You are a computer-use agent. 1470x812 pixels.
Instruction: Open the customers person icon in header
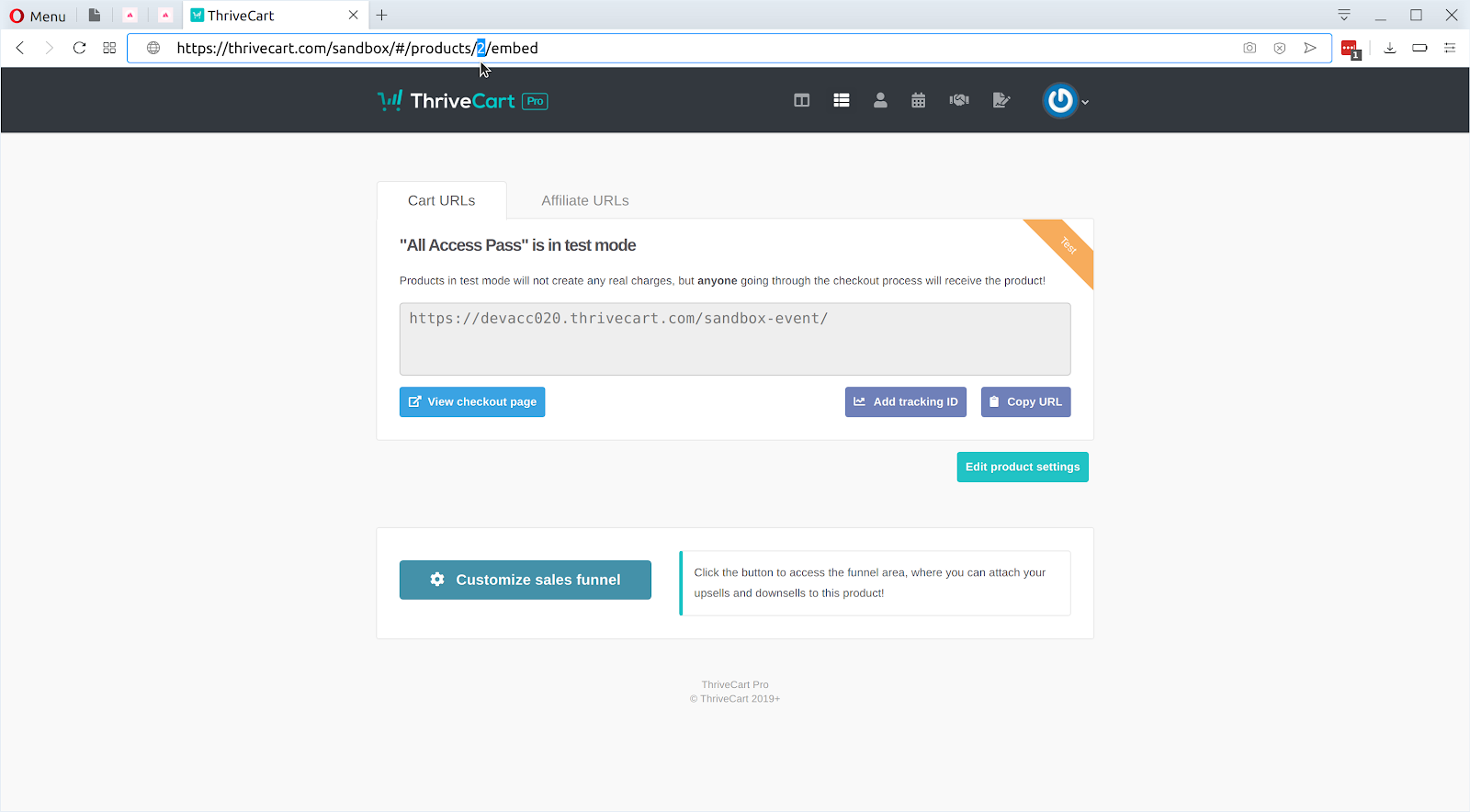(x=880, y=101)
